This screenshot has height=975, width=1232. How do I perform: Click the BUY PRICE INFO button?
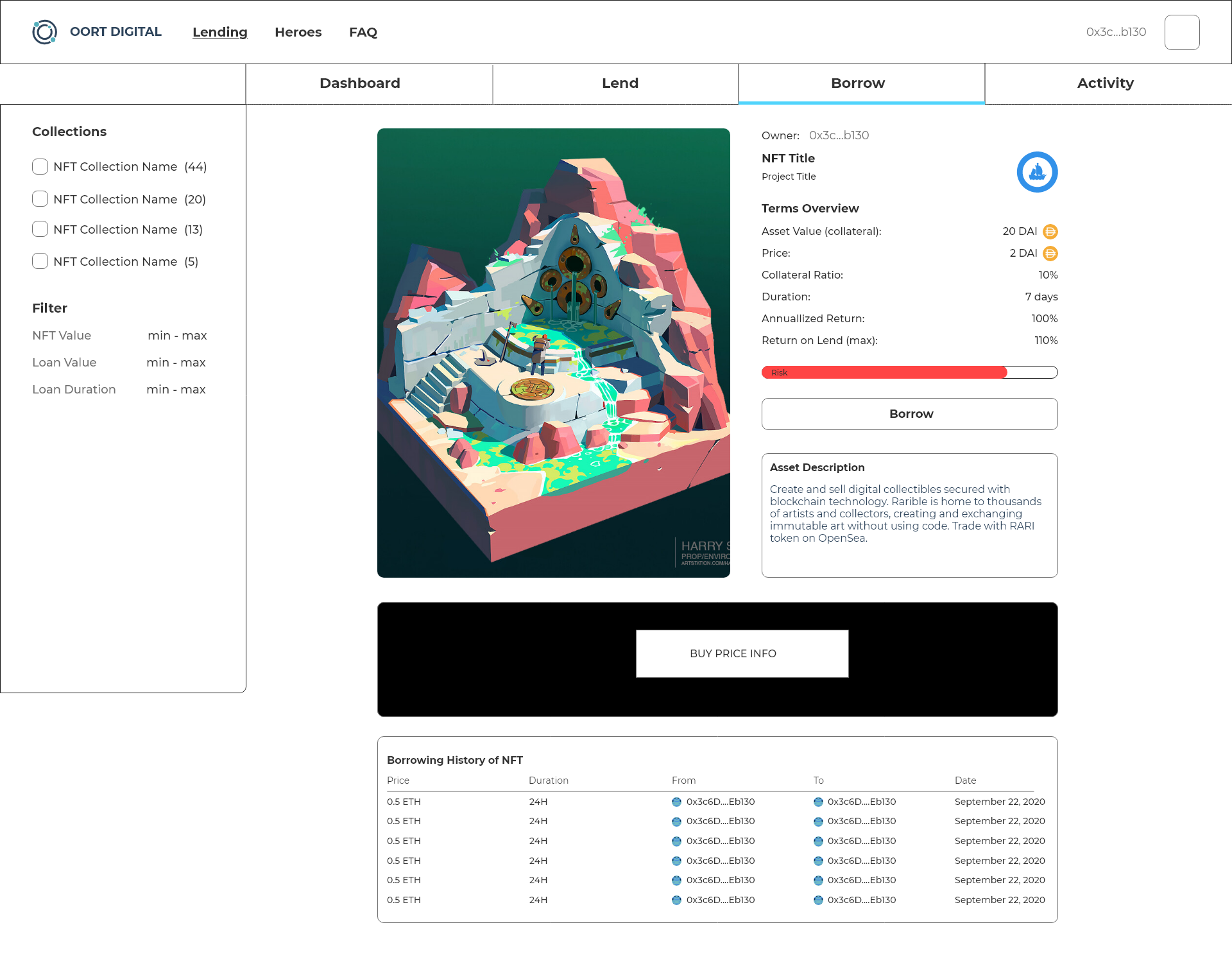pyautogui.click(x=742, y=653)
